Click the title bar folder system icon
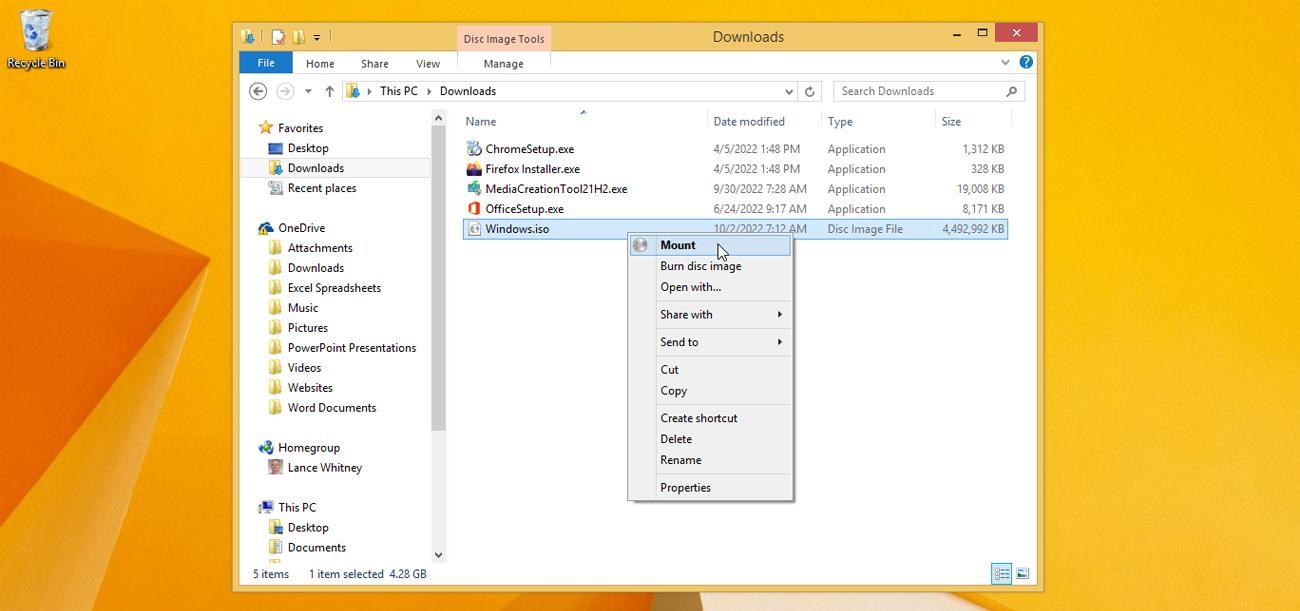This screenshot has width=1300, height=611. tap(248, 37)
